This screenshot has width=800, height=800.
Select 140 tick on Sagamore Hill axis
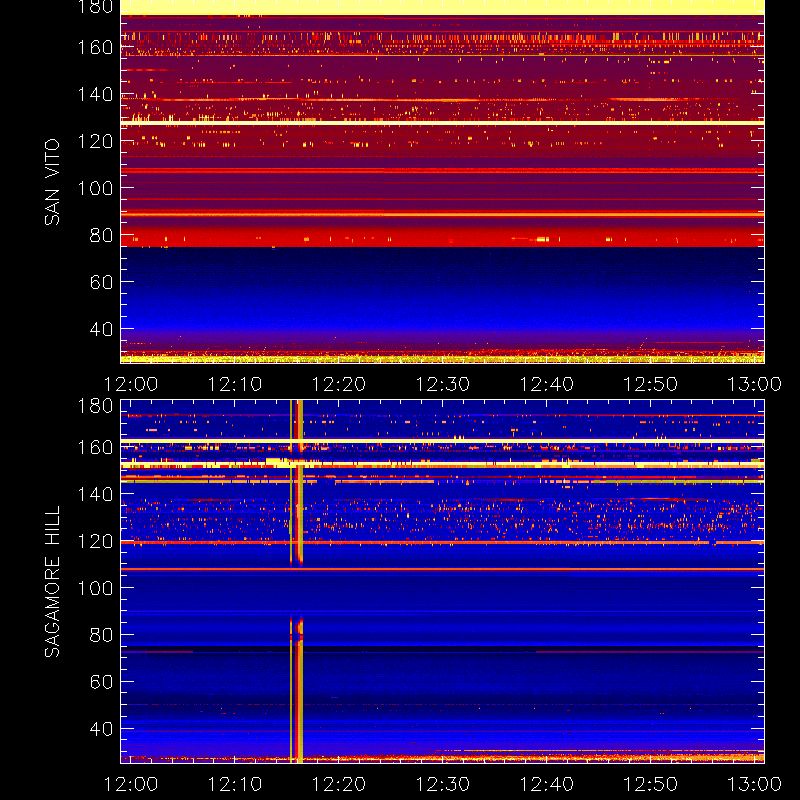(95, 494)
